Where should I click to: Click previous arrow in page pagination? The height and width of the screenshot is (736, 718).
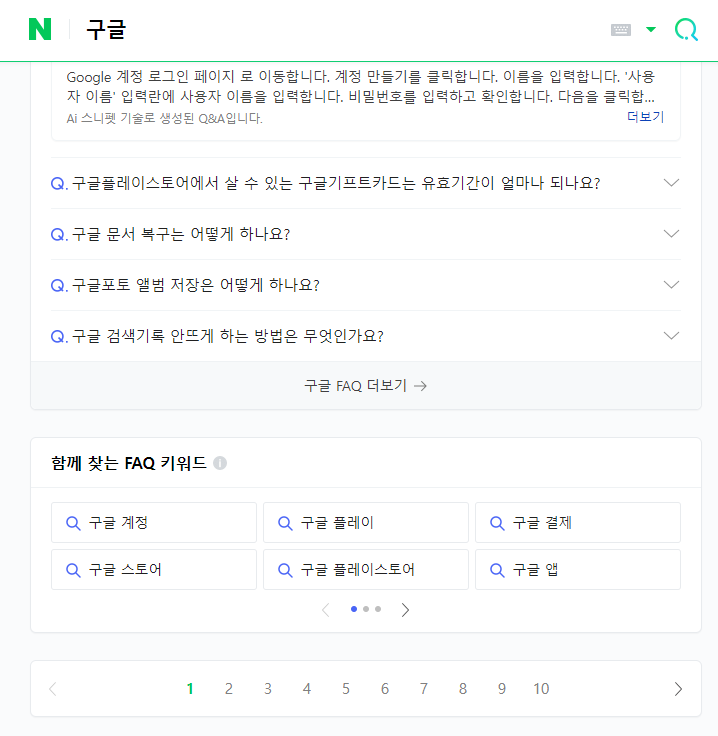pyautogui.click(x=53, y=689)
